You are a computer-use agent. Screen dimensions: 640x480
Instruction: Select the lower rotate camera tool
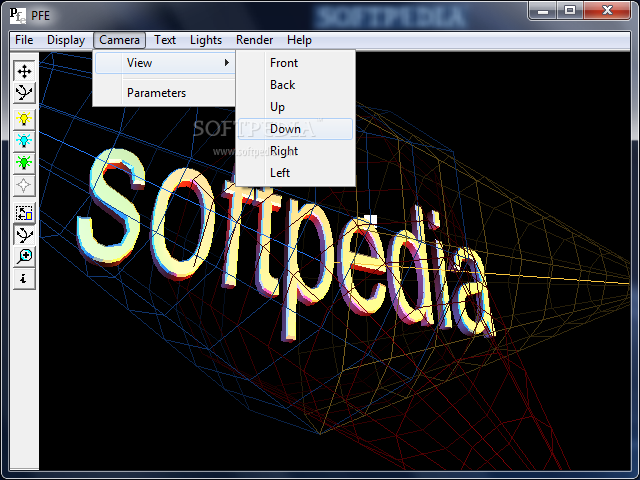coord(24,235)
